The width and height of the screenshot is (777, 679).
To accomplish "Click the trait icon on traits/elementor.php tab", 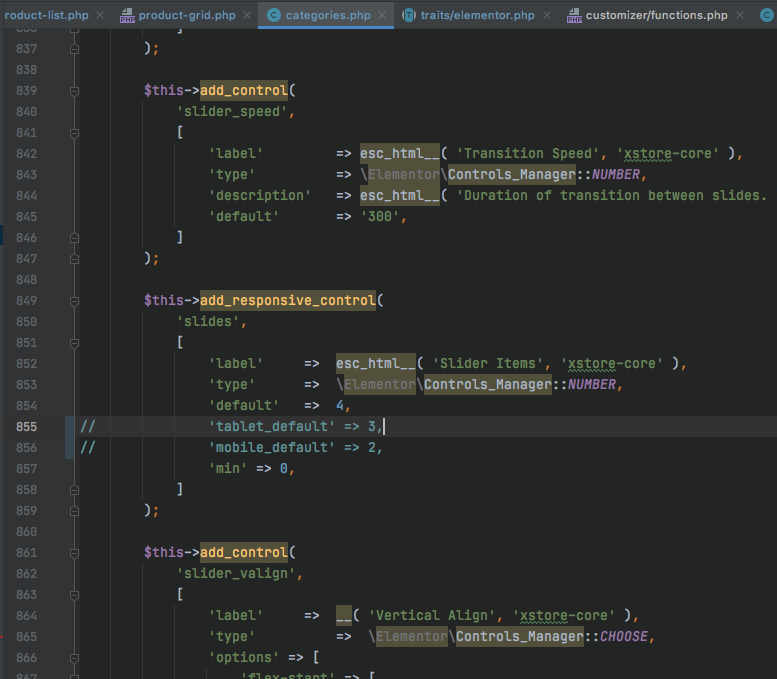I will (x=409, y=16).
